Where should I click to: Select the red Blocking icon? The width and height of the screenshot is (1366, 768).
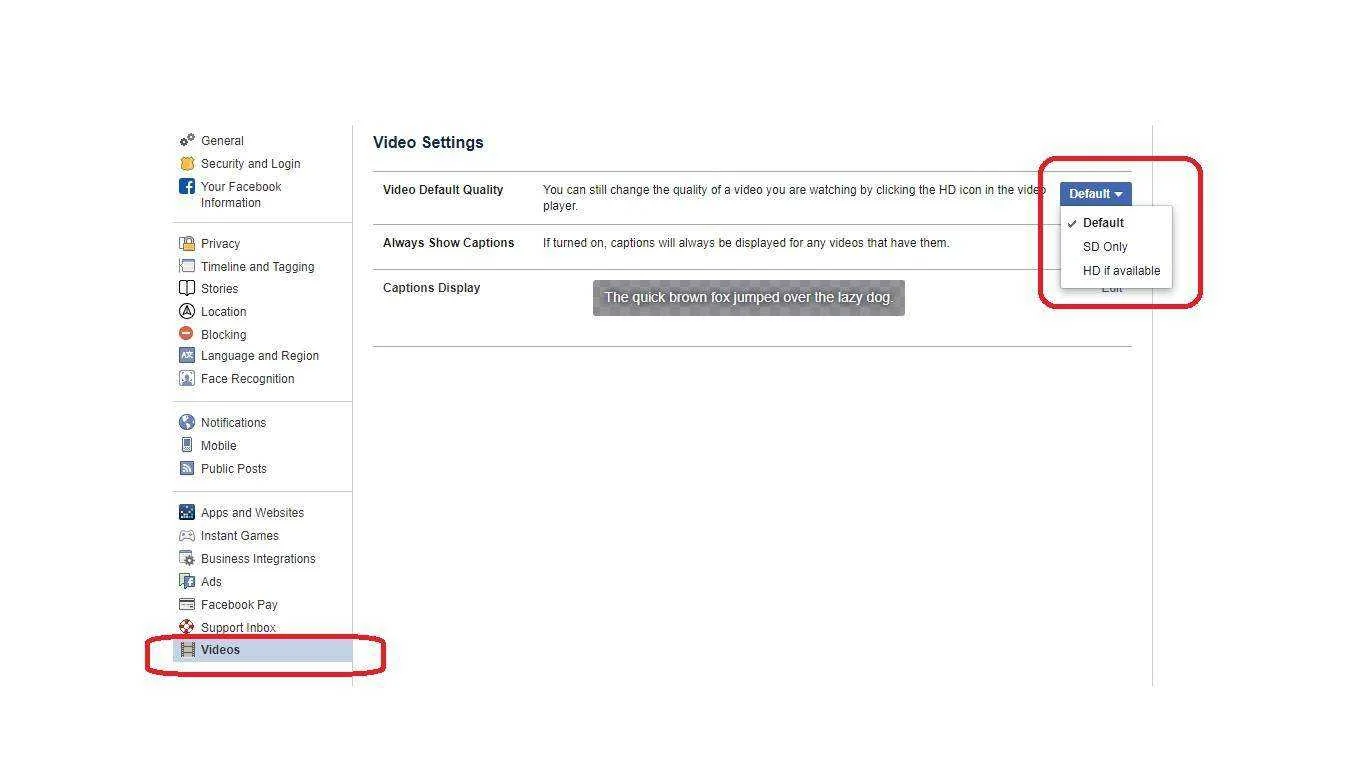click(x=186, y=334)
